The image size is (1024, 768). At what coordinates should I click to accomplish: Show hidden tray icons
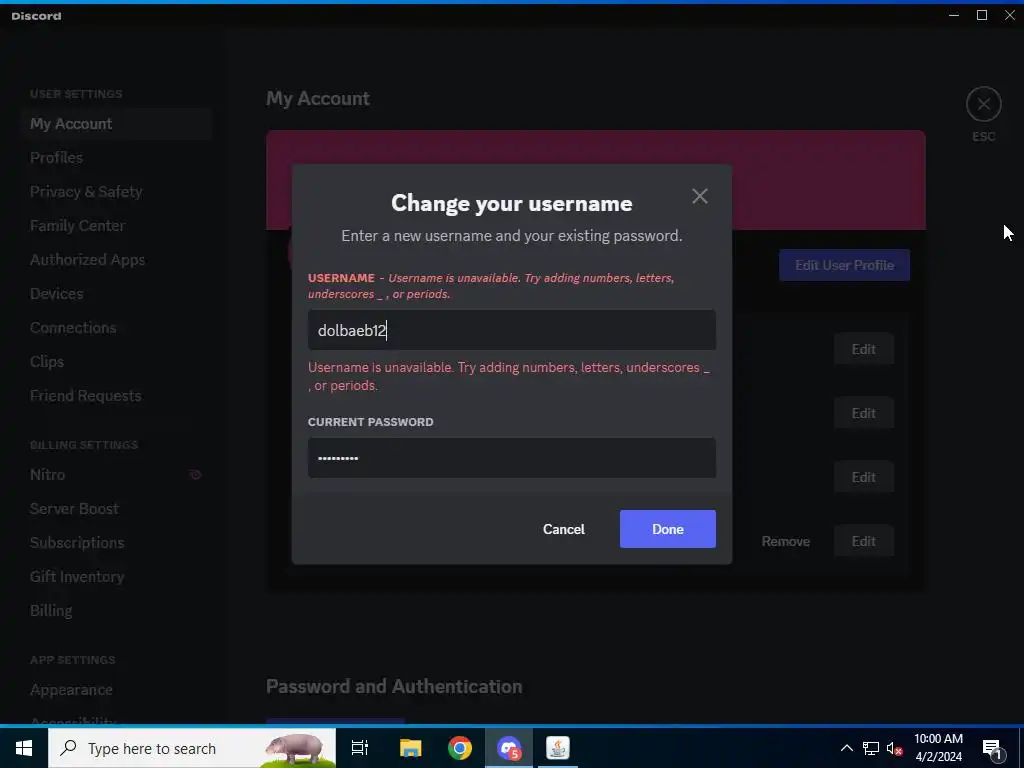(846, 748)
